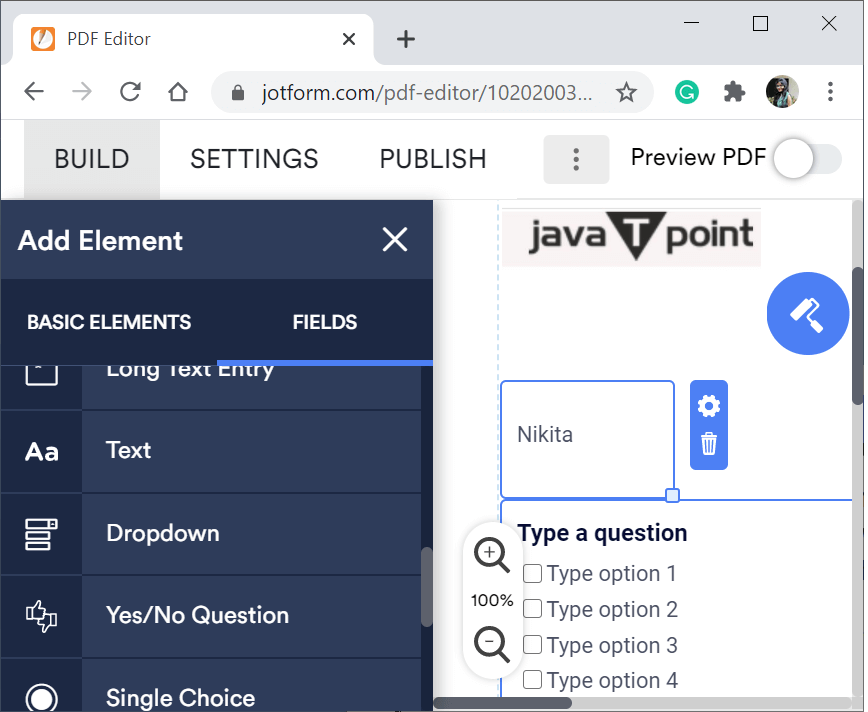Maximize the browser window
868x712 pixels.
point(760,23)
